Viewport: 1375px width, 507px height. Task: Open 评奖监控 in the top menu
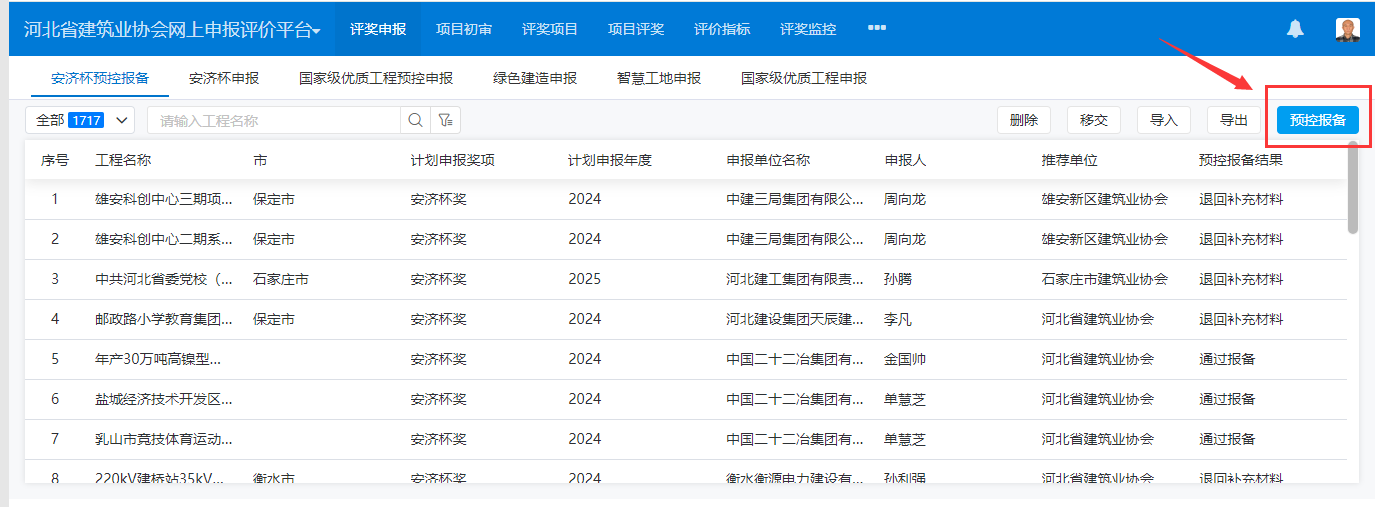(x=808, y=29)
